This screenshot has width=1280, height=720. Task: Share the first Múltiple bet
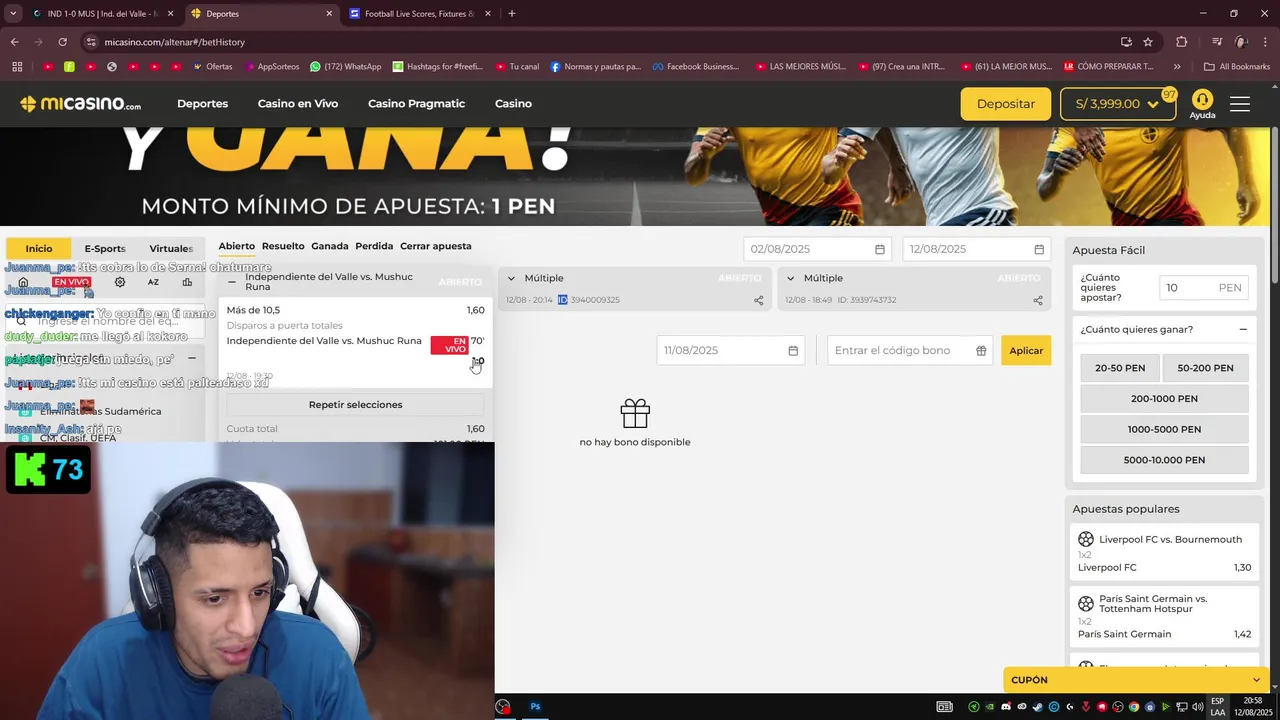click(758, 300)
